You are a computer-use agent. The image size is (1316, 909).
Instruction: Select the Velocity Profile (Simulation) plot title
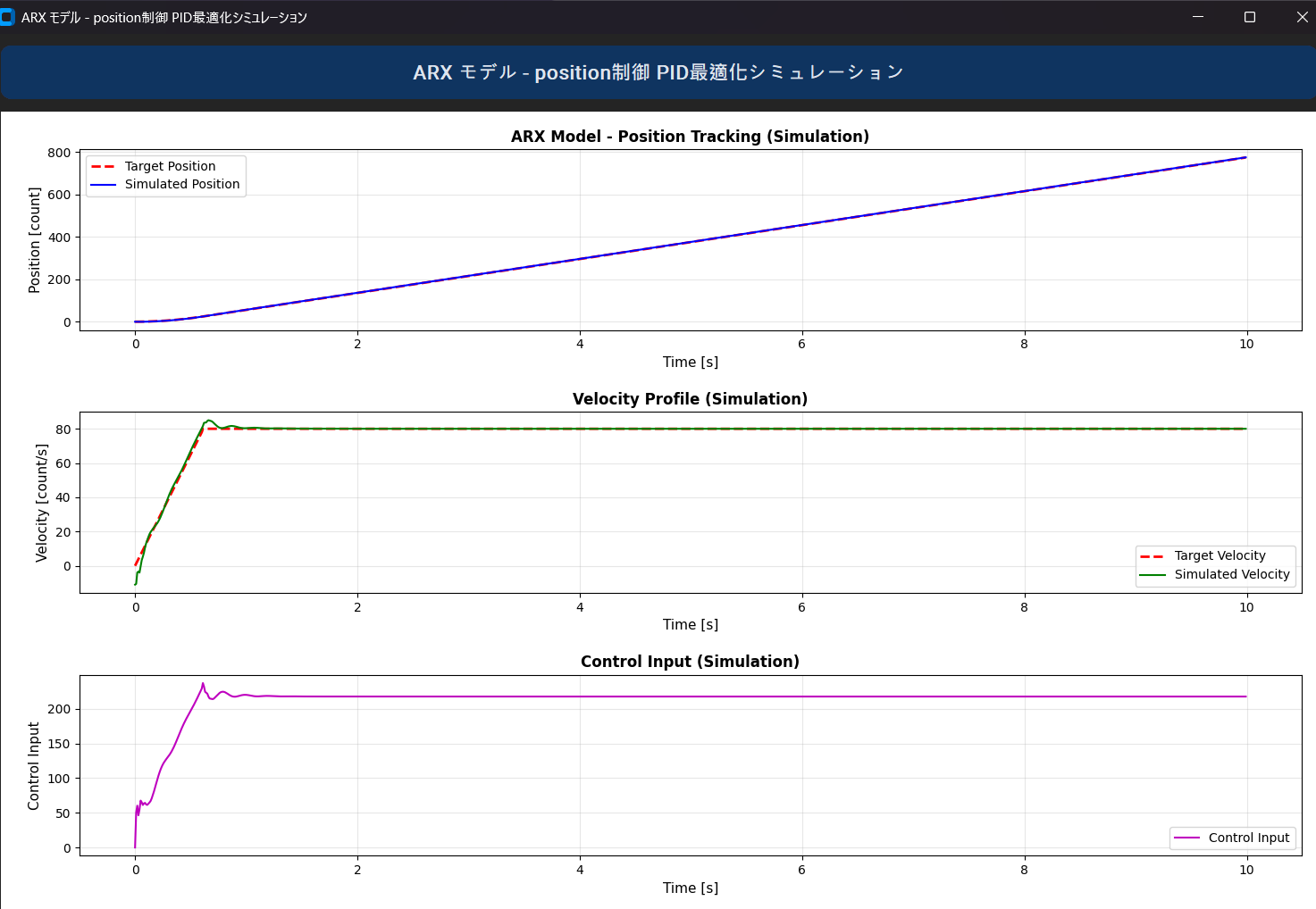(690, 399)
